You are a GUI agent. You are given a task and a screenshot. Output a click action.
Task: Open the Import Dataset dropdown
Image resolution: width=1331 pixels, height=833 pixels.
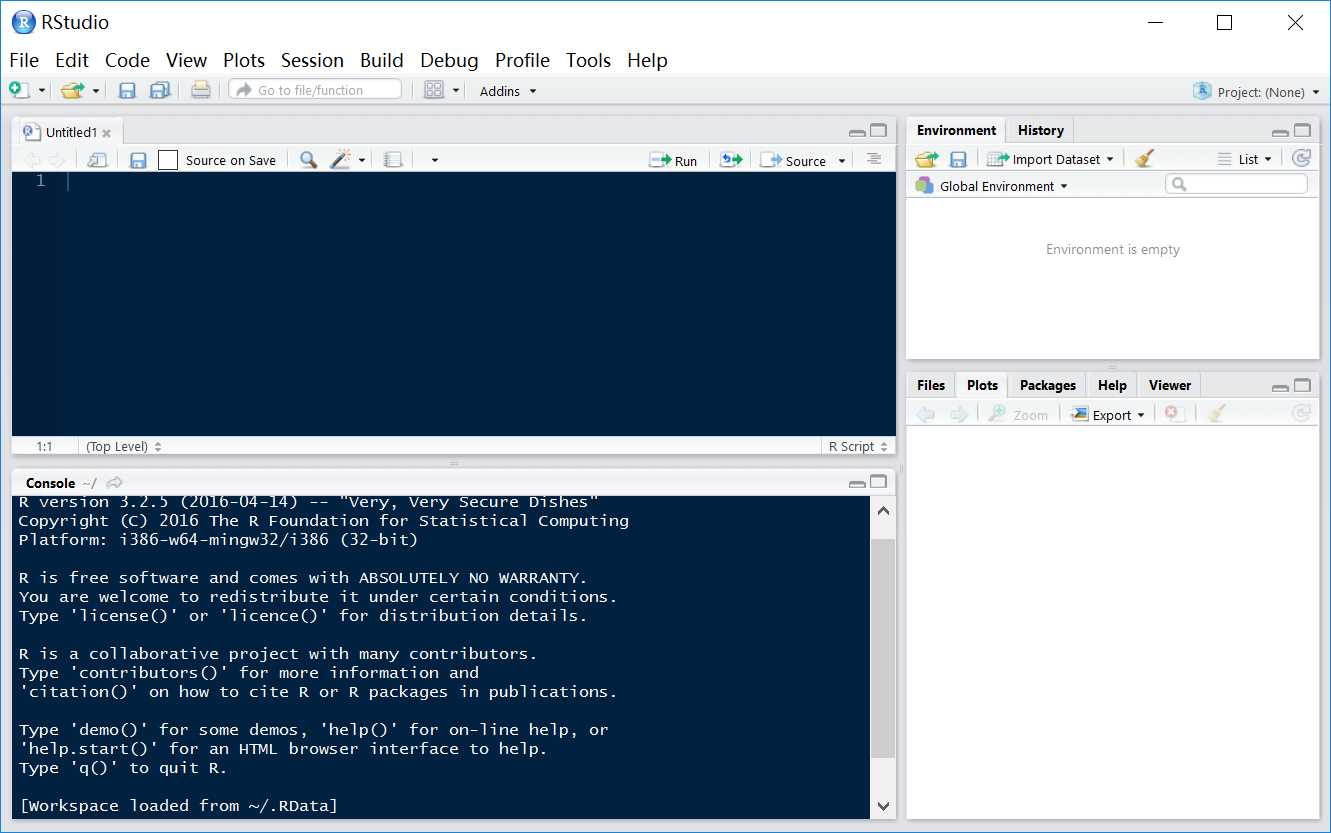[x=1050, y=159]
